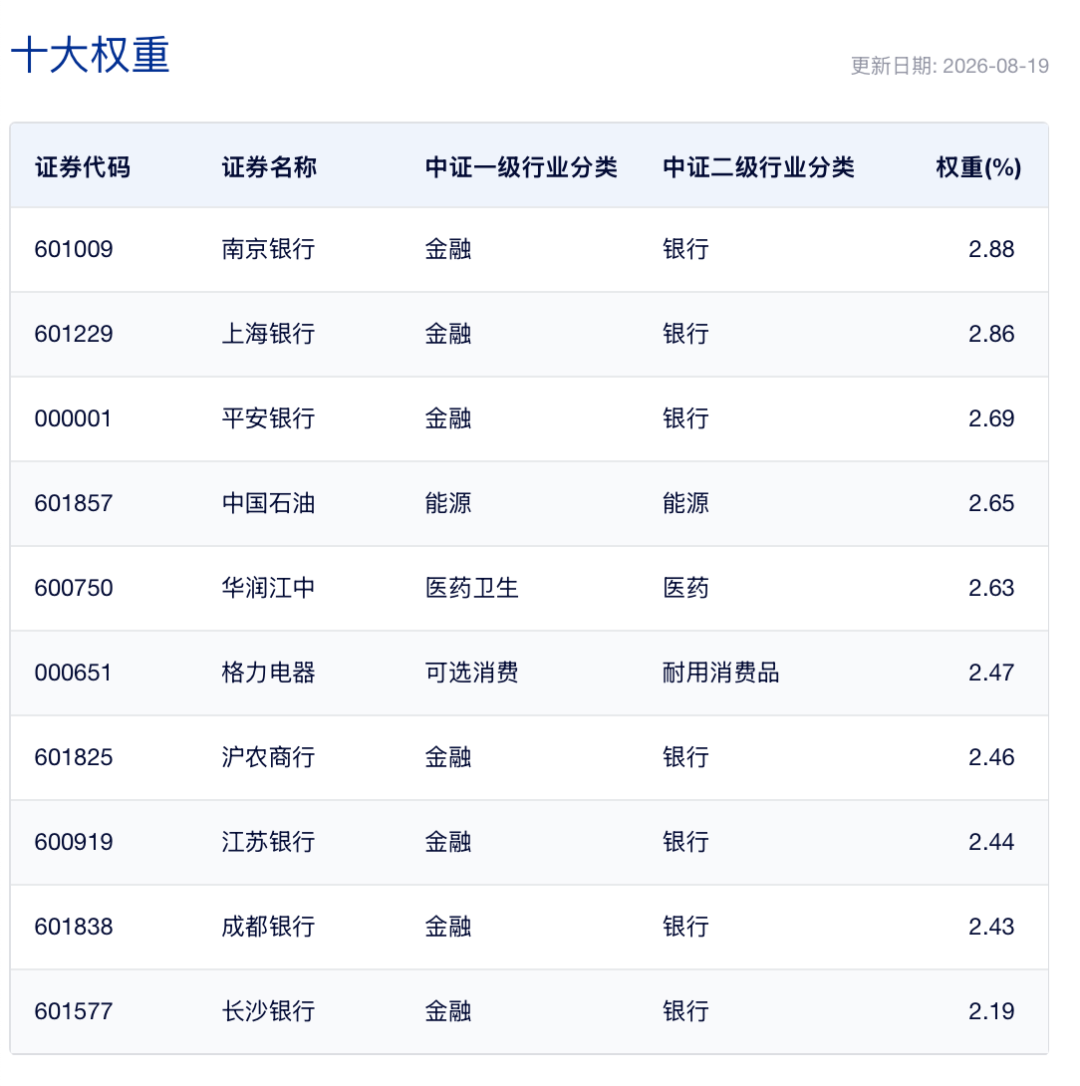
Task: Click the name 格力电器
Action: [269, 673]
